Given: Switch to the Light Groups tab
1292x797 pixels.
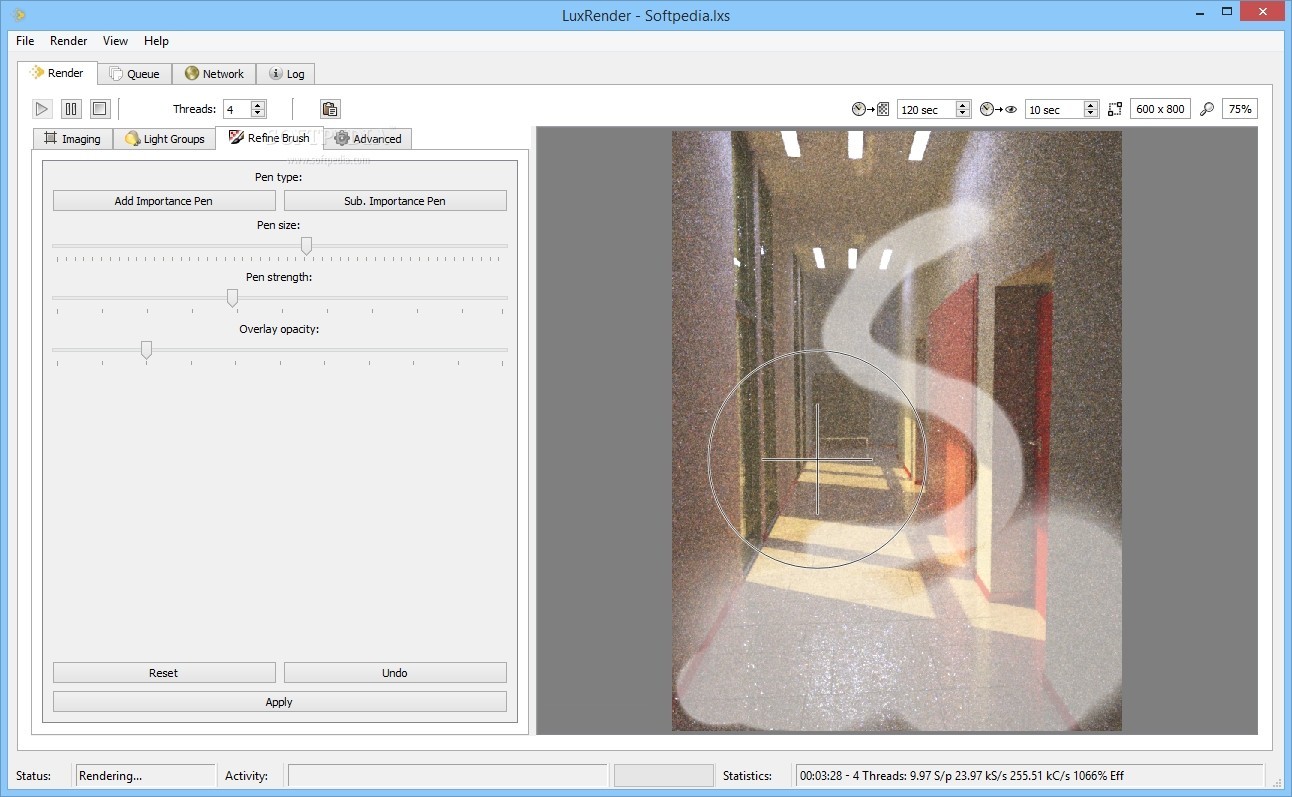Looking at the screenshot, I should 164,139.
